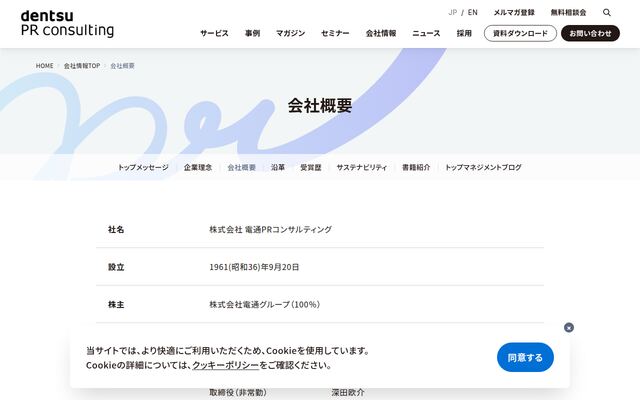Click 株式会社 電通PRコンサルティング text
640x400 pixels.
coord(271,229)
